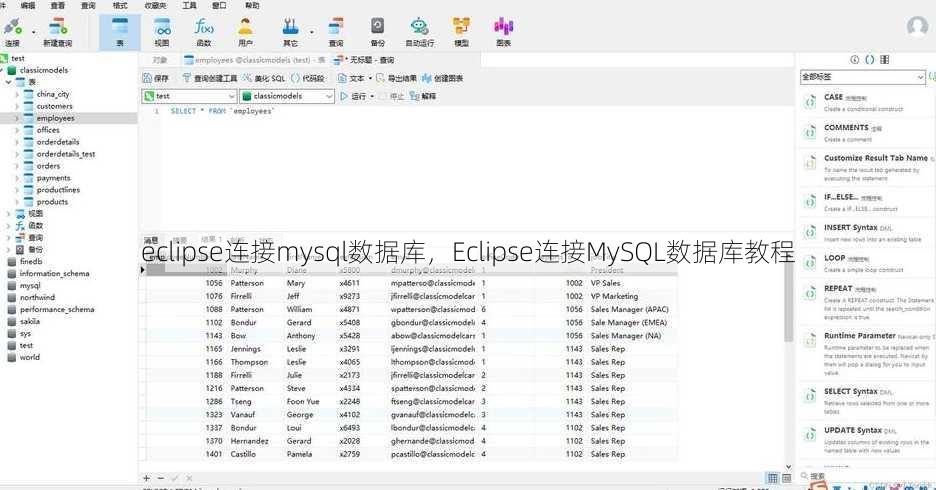Insert the INSERT Syntax snippet
The width and height of the screenshot is (936, 490).
[x=867, y=233]
